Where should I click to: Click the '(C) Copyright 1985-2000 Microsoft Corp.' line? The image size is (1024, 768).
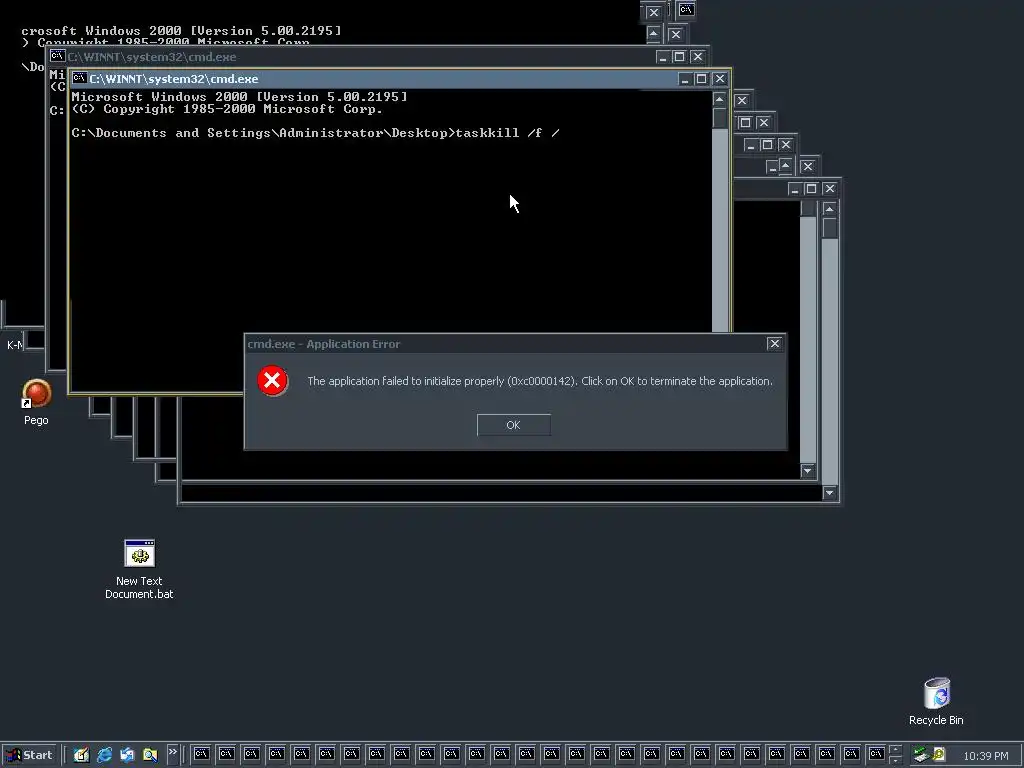(227, 109)
